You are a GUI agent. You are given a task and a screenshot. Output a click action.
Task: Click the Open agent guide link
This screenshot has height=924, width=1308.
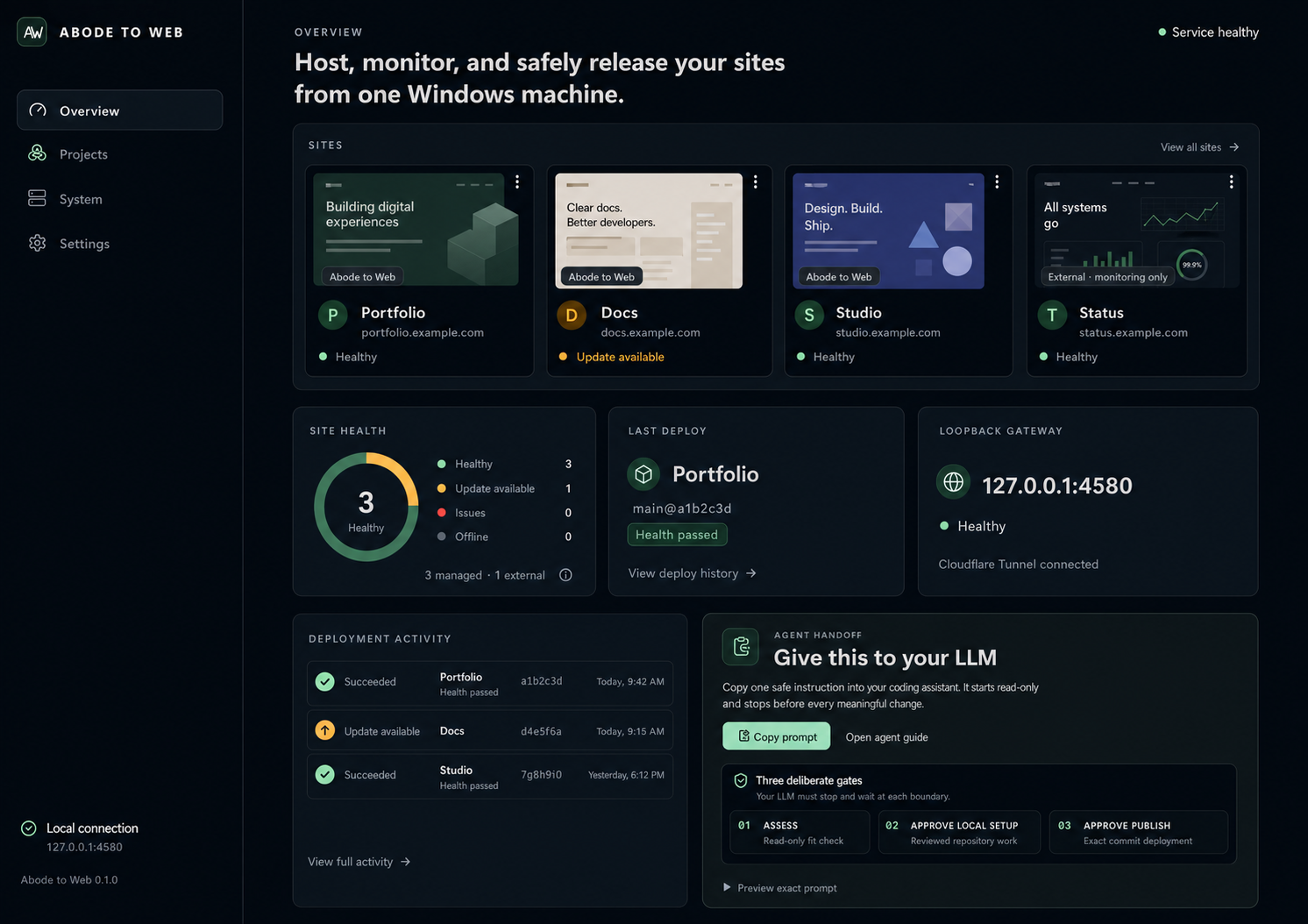[886, 737]
